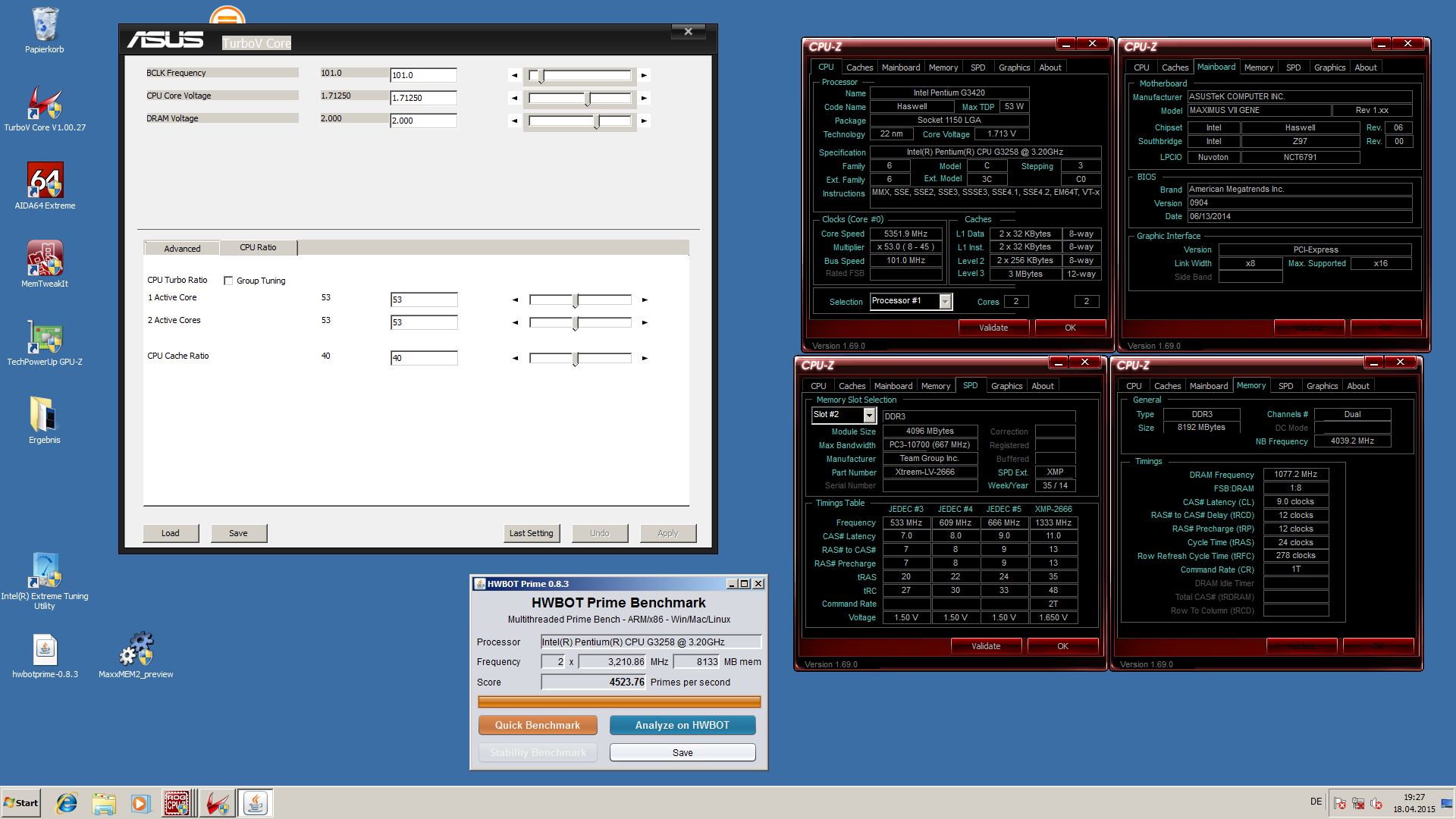
Task: Increase DRAM Voltage with right arrow
Action: pyautogui.click(x=644, y=121)
